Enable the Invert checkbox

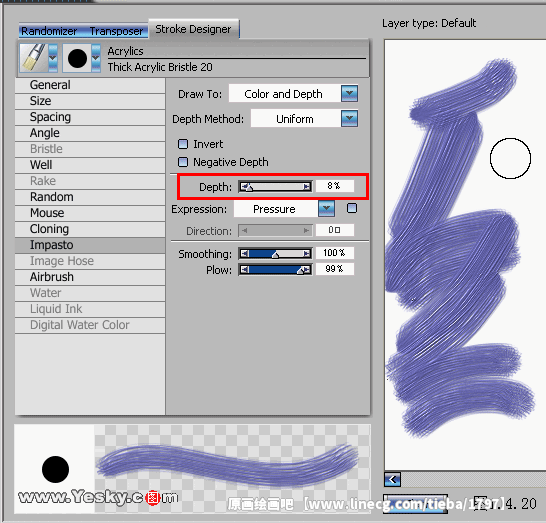[183, 144]
